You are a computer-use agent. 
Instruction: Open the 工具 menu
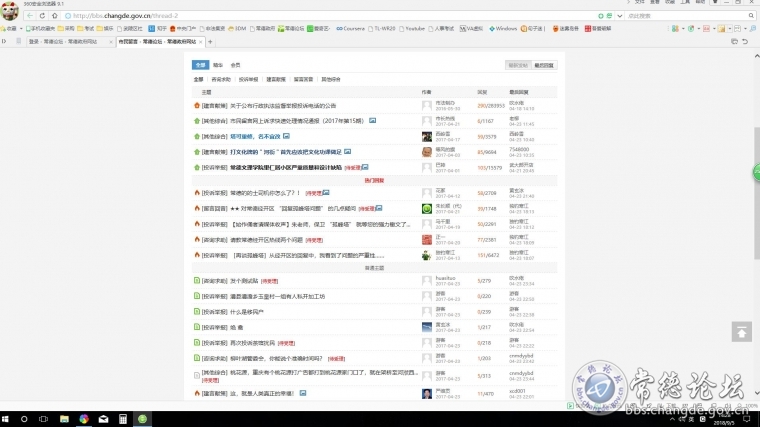tap(685, 2)
